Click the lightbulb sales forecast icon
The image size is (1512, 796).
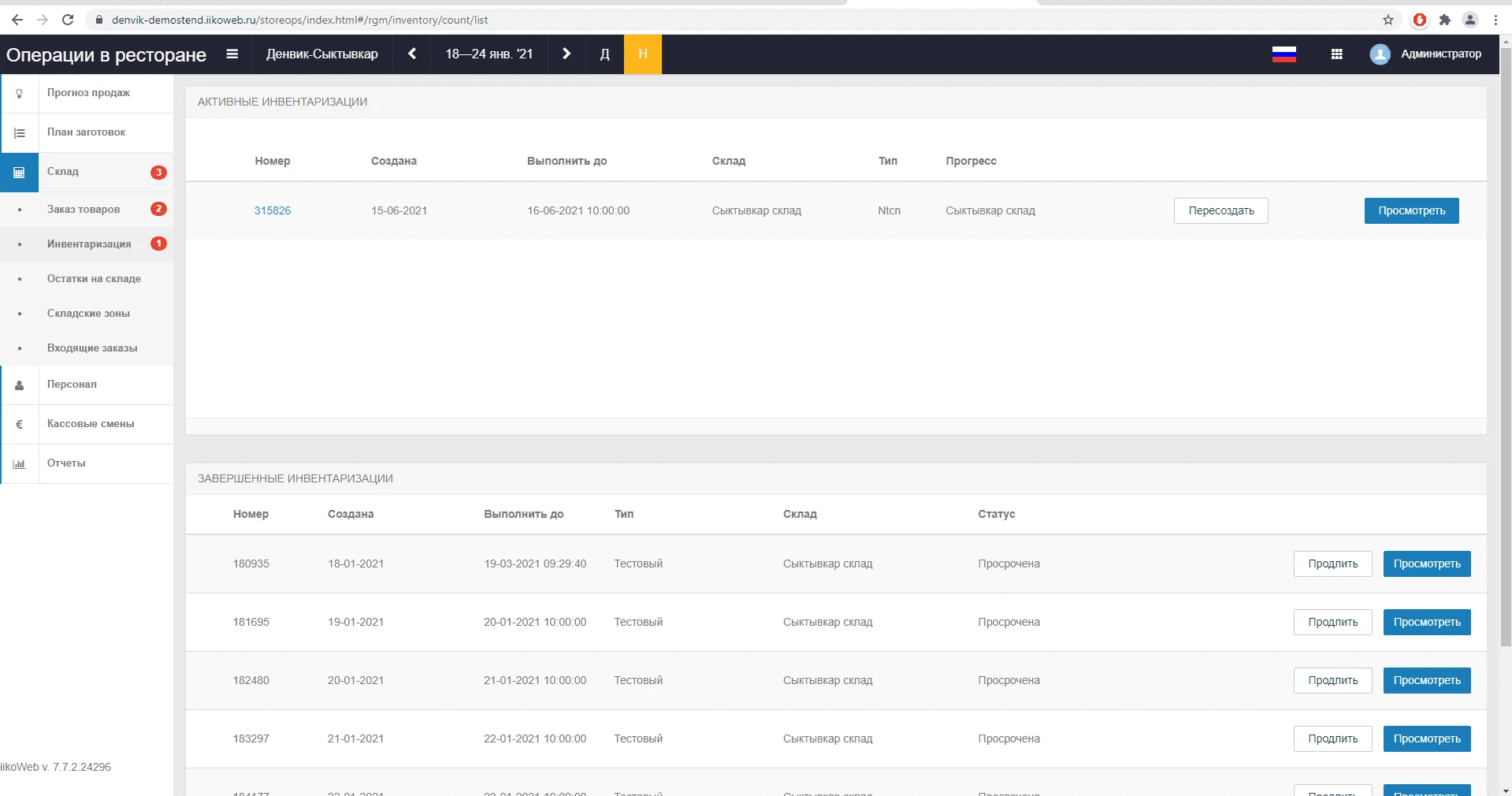(x=20, y=94)
